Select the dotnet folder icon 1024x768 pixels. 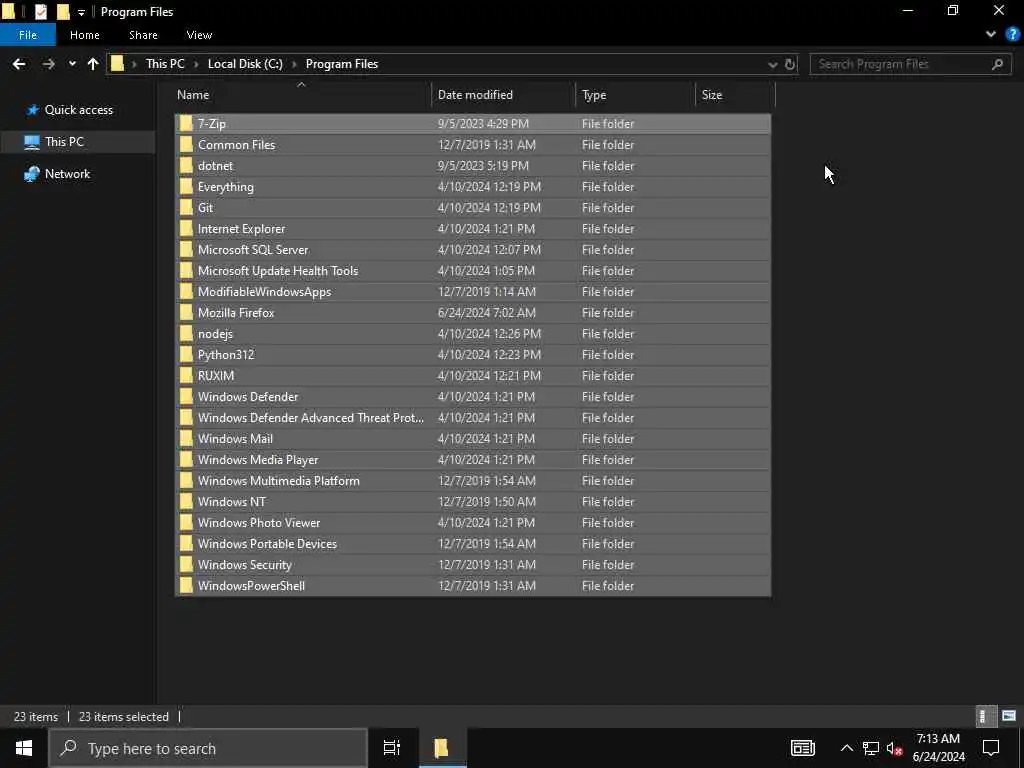tap(186, 165)
